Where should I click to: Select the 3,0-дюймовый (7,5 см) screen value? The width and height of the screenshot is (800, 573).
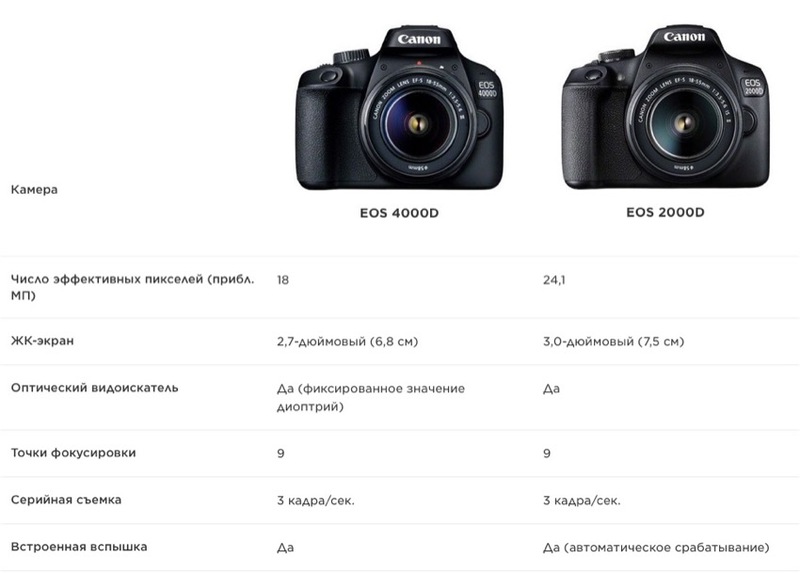pos(613,342)
